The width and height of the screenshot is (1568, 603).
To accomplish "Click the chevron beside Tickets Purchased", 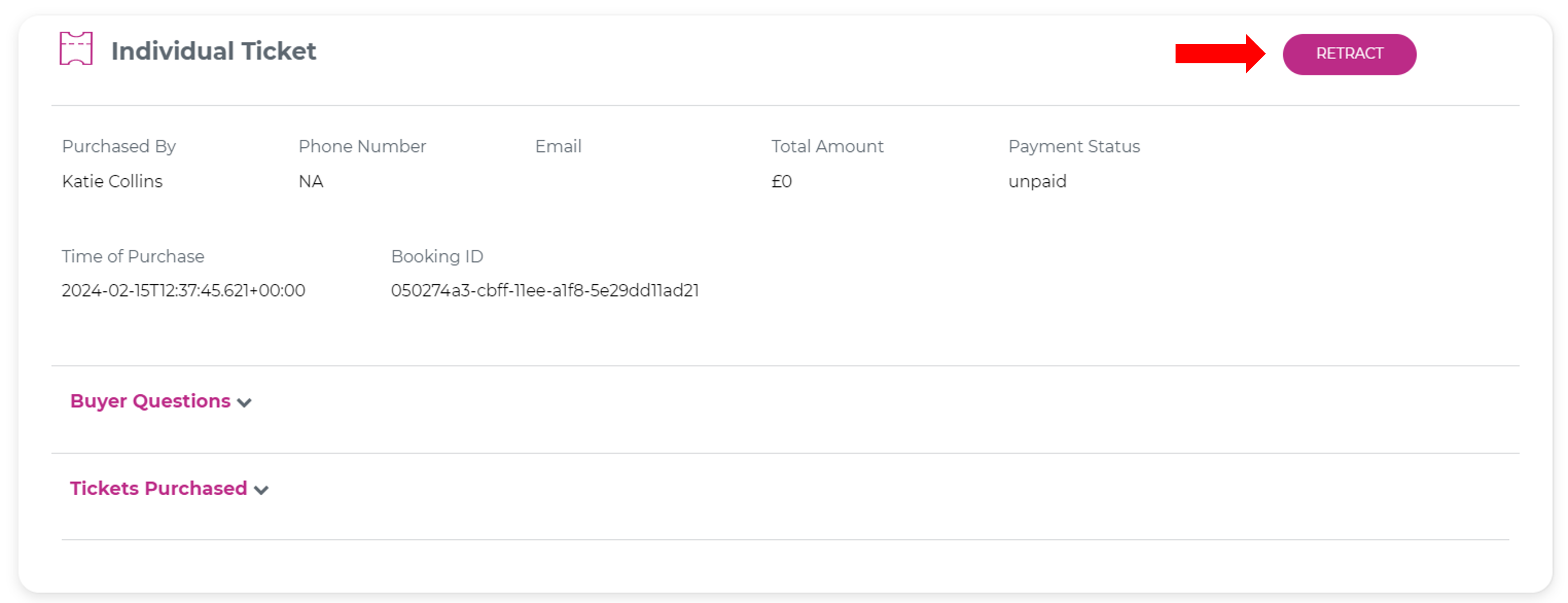I will pyautogui.click(x=261, y=490).
